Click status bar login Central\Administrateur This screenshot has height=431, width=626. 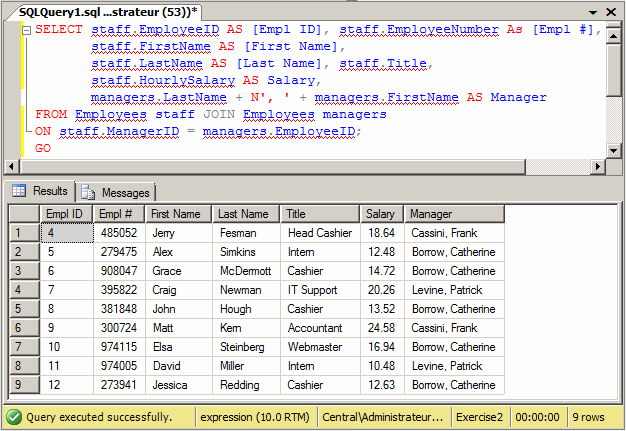tap(382, 417)
